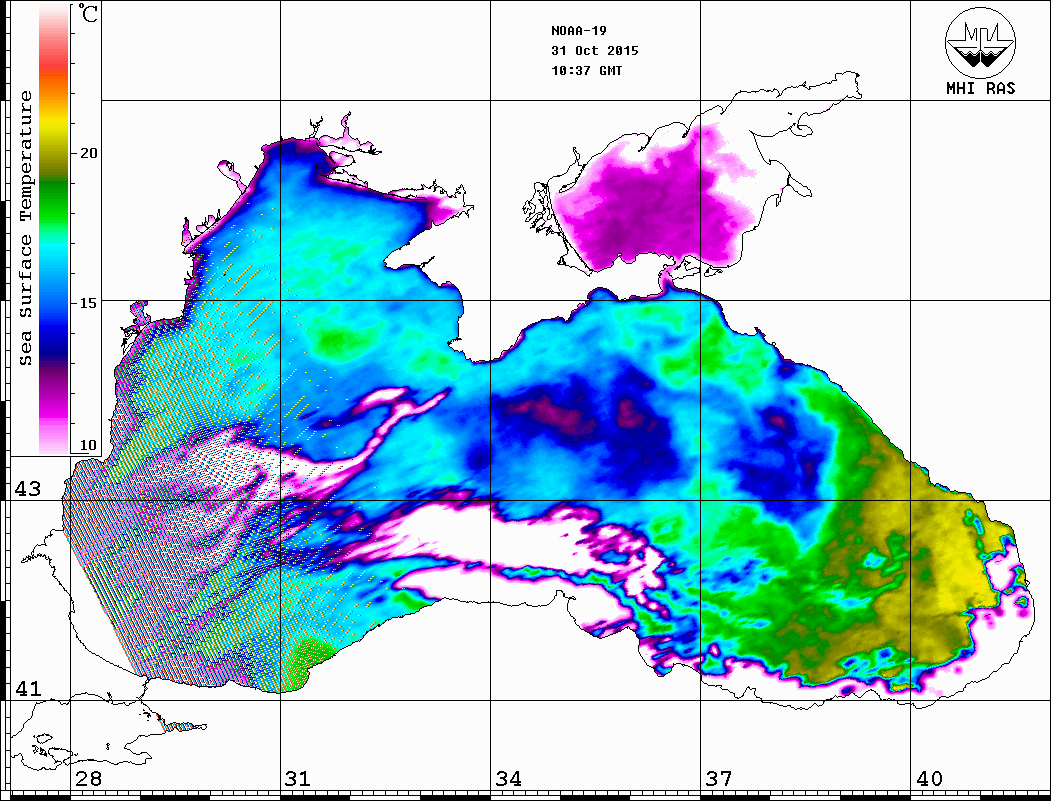This screenshot has width=1051, height=801.
Task: Click the 'MHI RAS' label text
Action: click(981, 88)
